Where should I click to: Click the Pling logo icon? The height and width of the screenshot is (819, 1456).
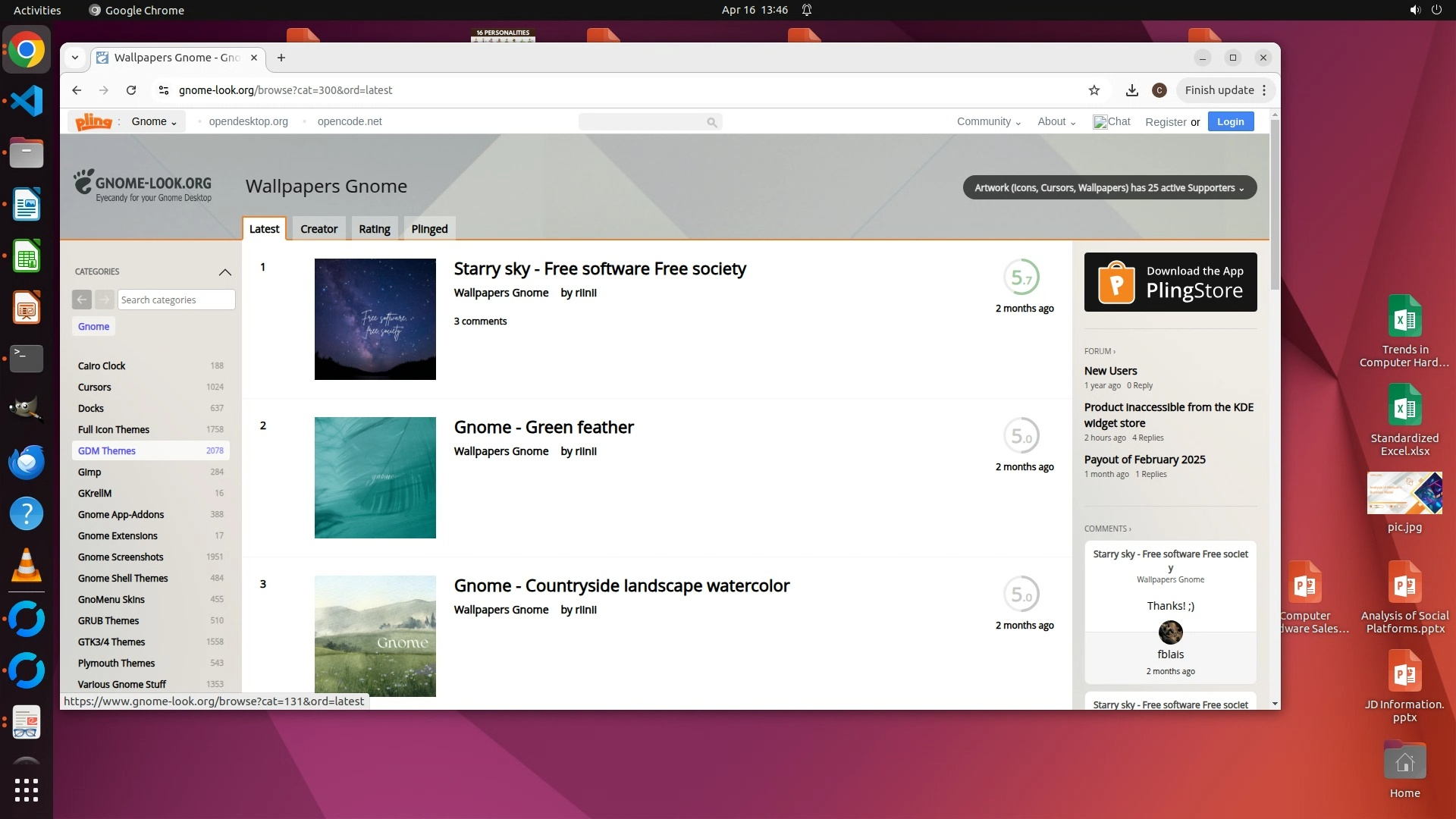pos(93,121)
